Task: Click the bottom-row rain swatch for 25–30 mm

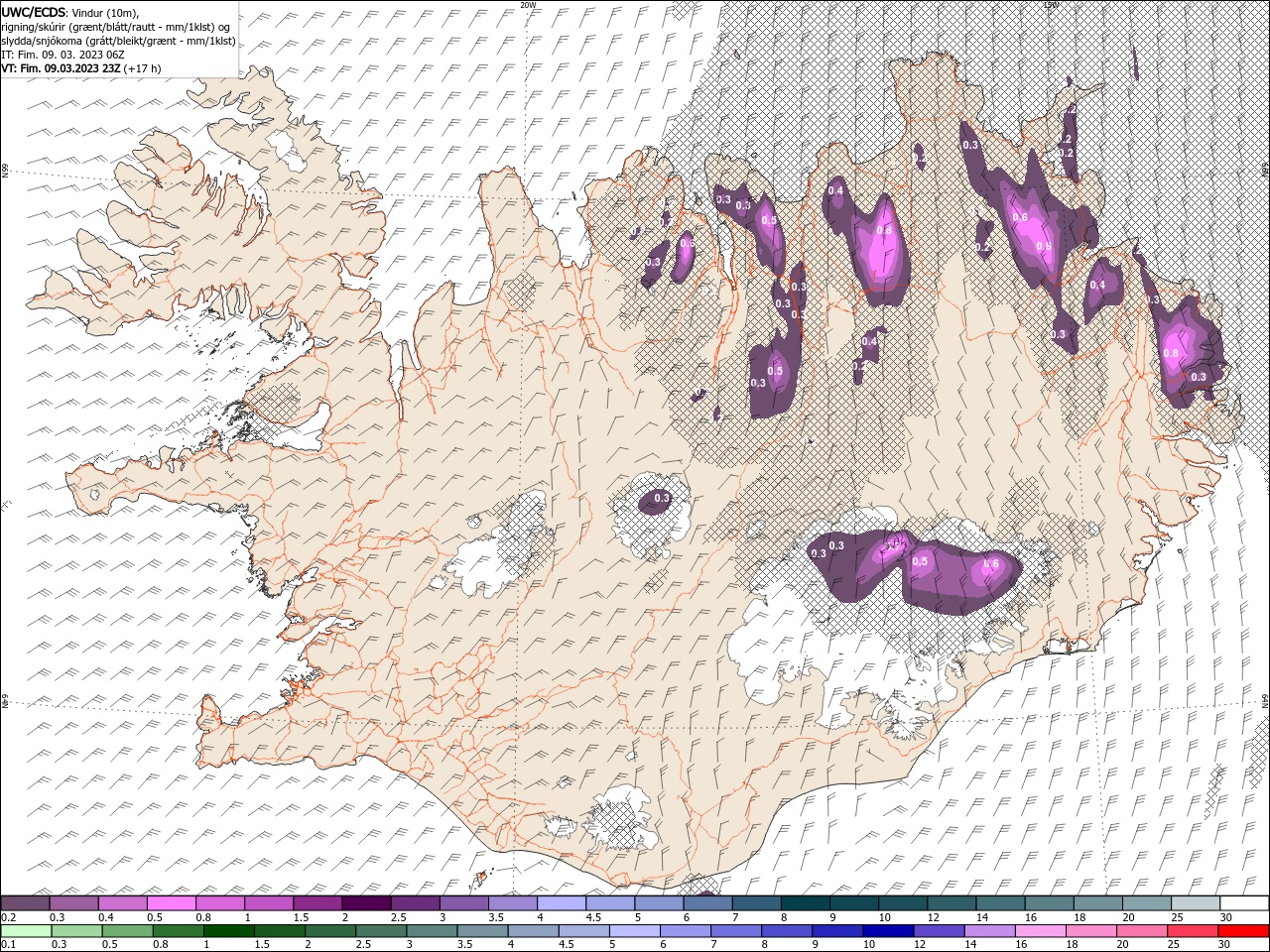Action: point(1196,931)
